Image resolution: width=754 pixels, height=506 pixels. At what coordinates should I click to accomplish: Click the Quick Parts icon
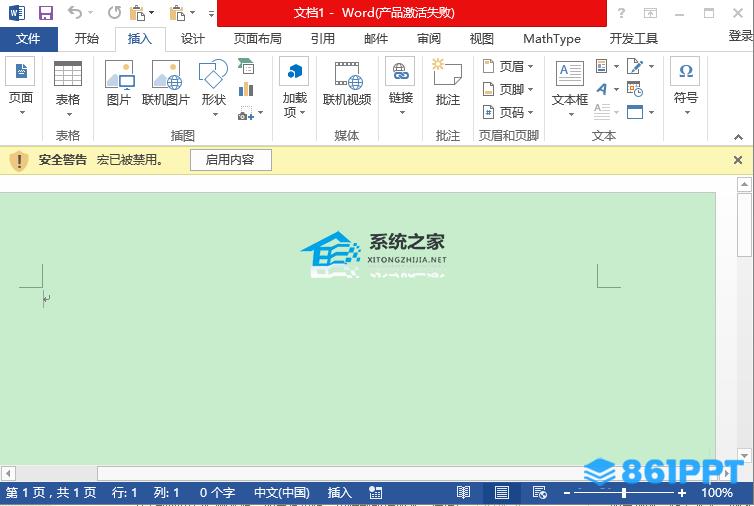(x=601, y=65)
